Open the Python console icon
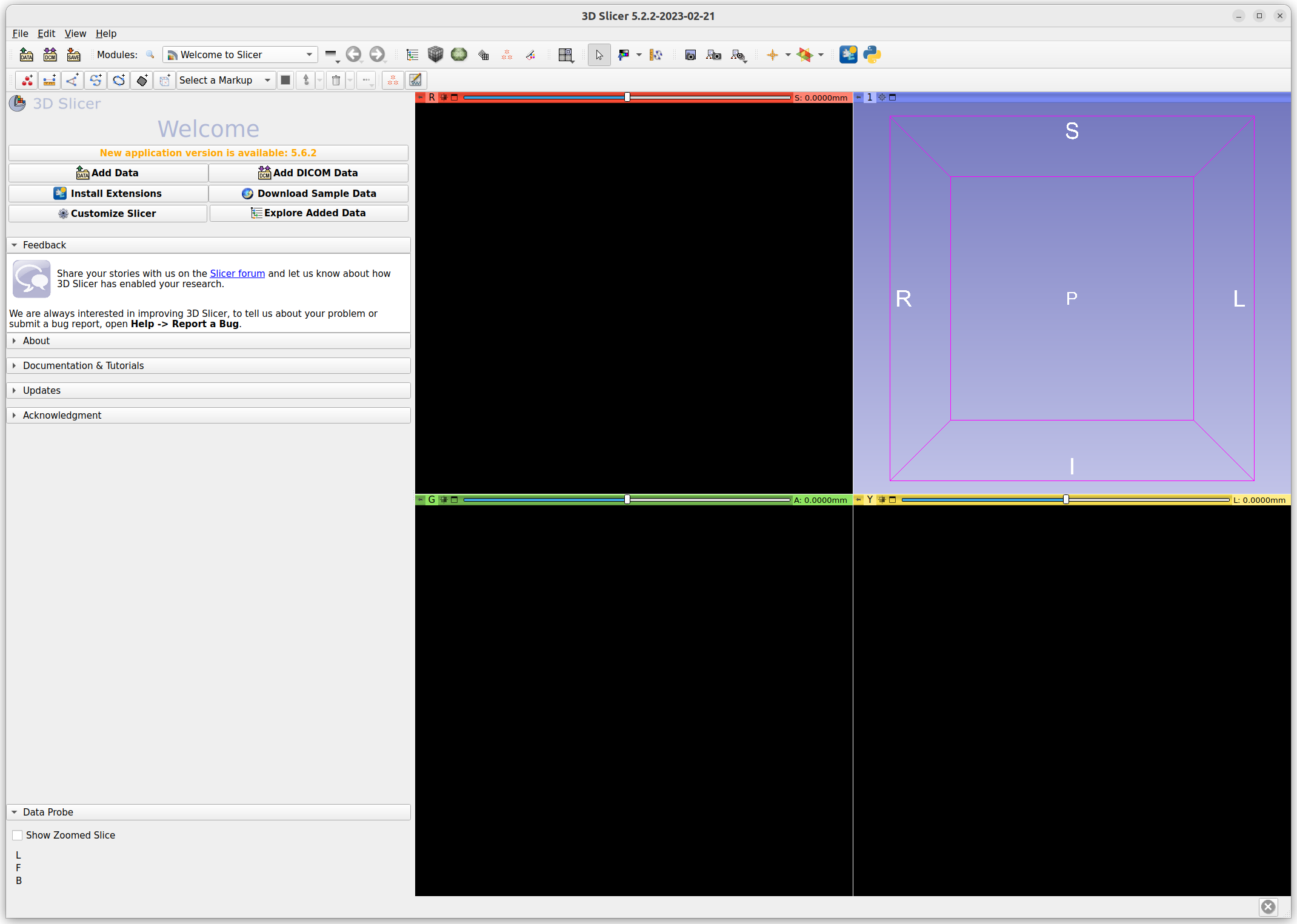The width and height of the screenshot is (1297, 924). (872, 55)
